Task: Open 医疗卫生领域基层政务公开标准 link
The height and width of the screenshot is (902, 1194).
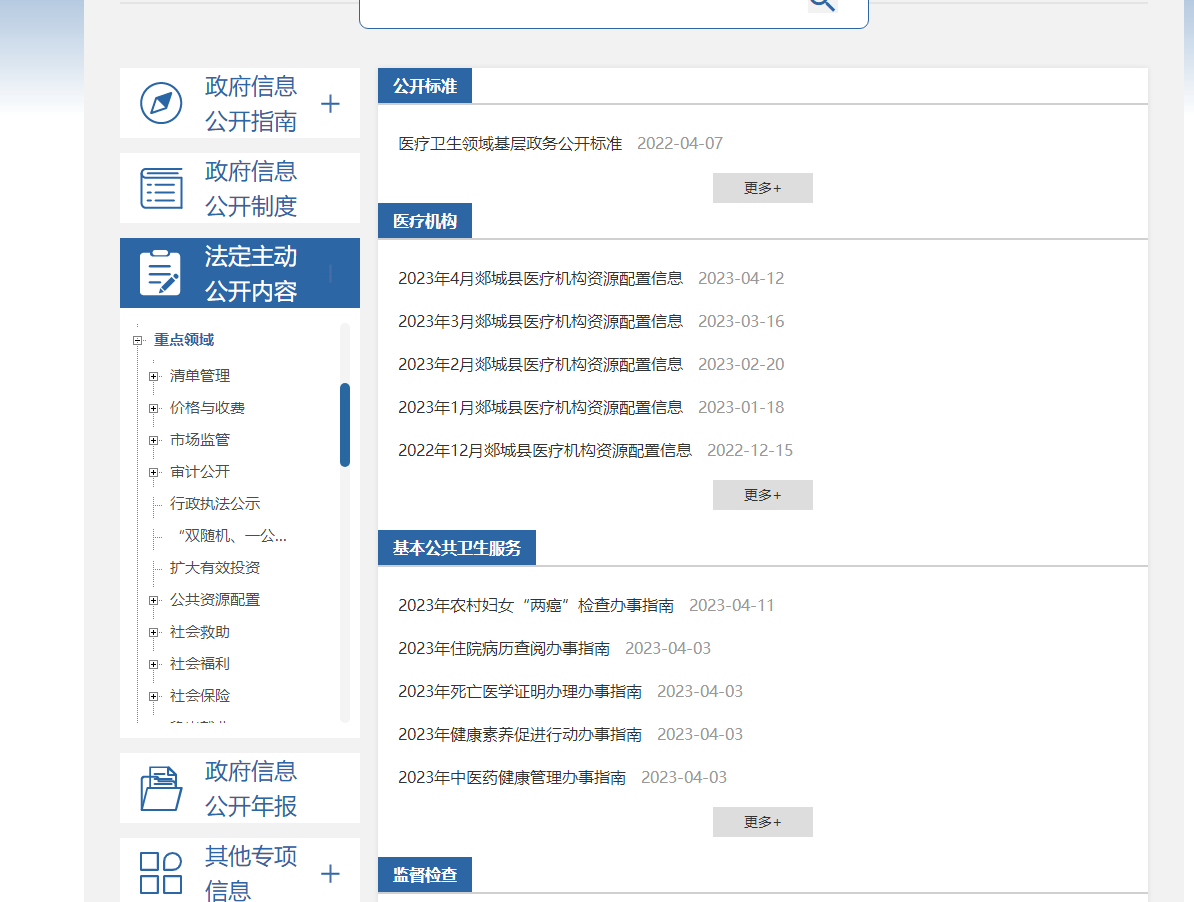Action: pos(510,144)
